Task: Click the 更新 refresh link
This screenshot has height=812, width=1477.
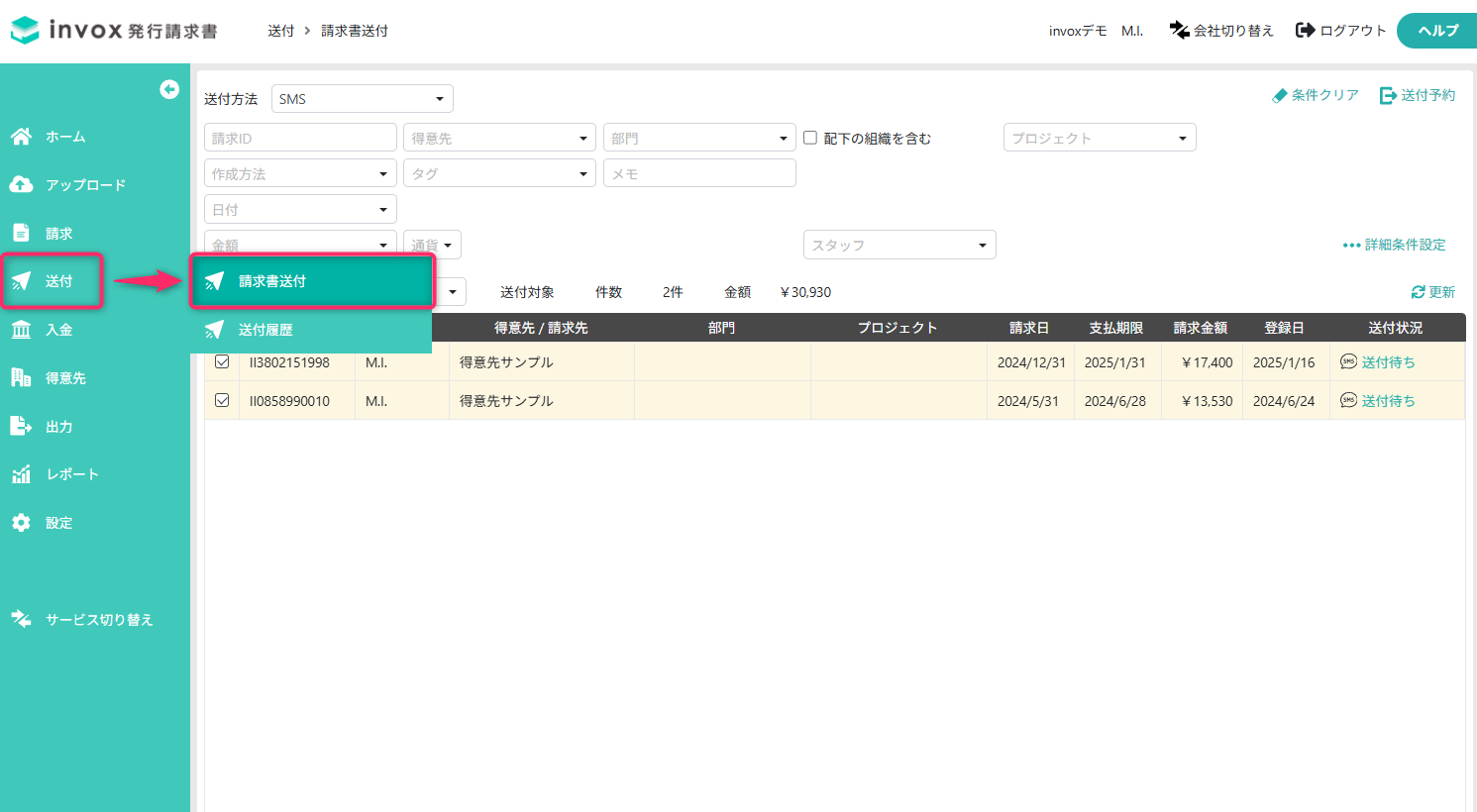Action: click(1432, 292)
